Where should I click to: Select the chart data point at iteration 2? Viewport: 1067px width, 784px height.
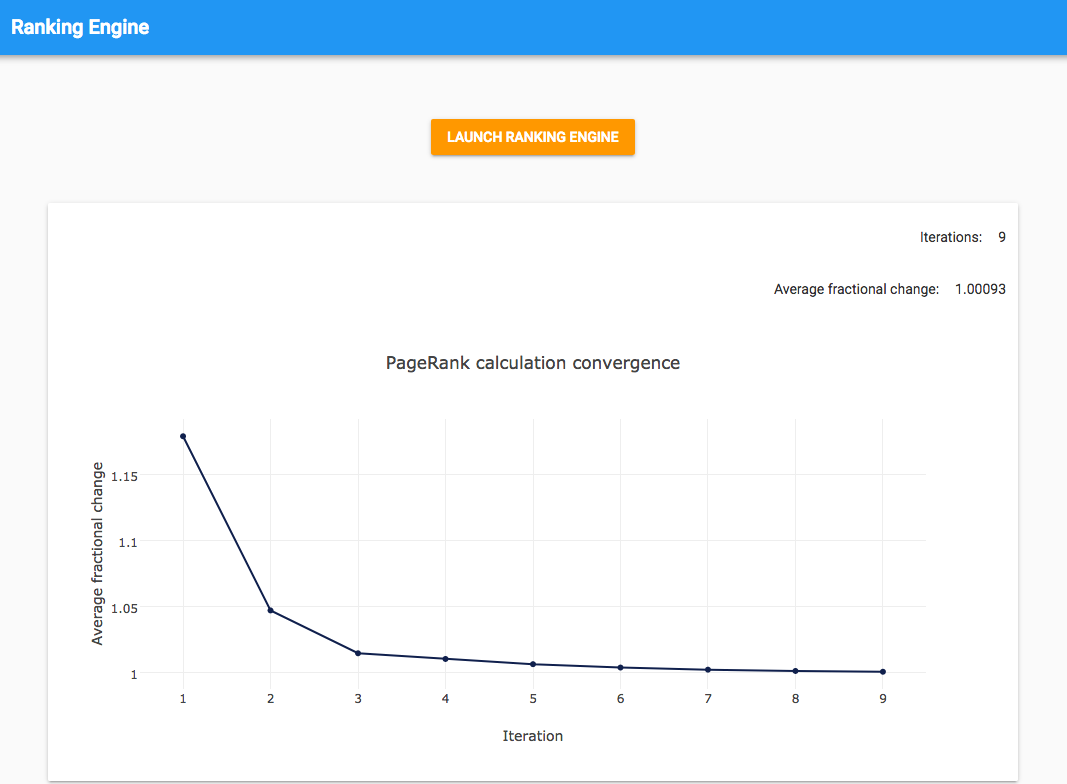tap(270, 610)
